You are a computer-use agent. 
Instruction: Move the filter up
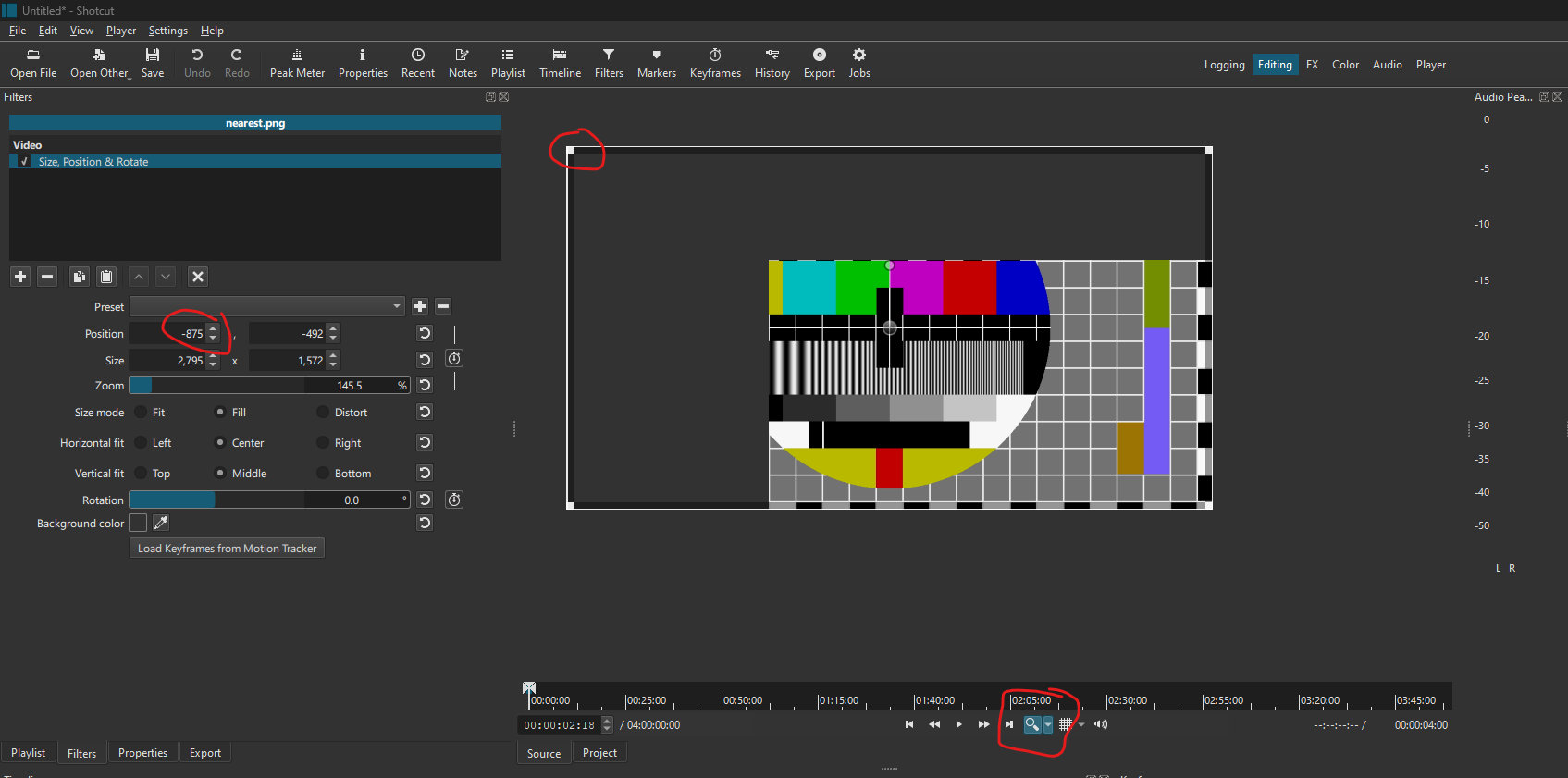(x=139, y=277)
